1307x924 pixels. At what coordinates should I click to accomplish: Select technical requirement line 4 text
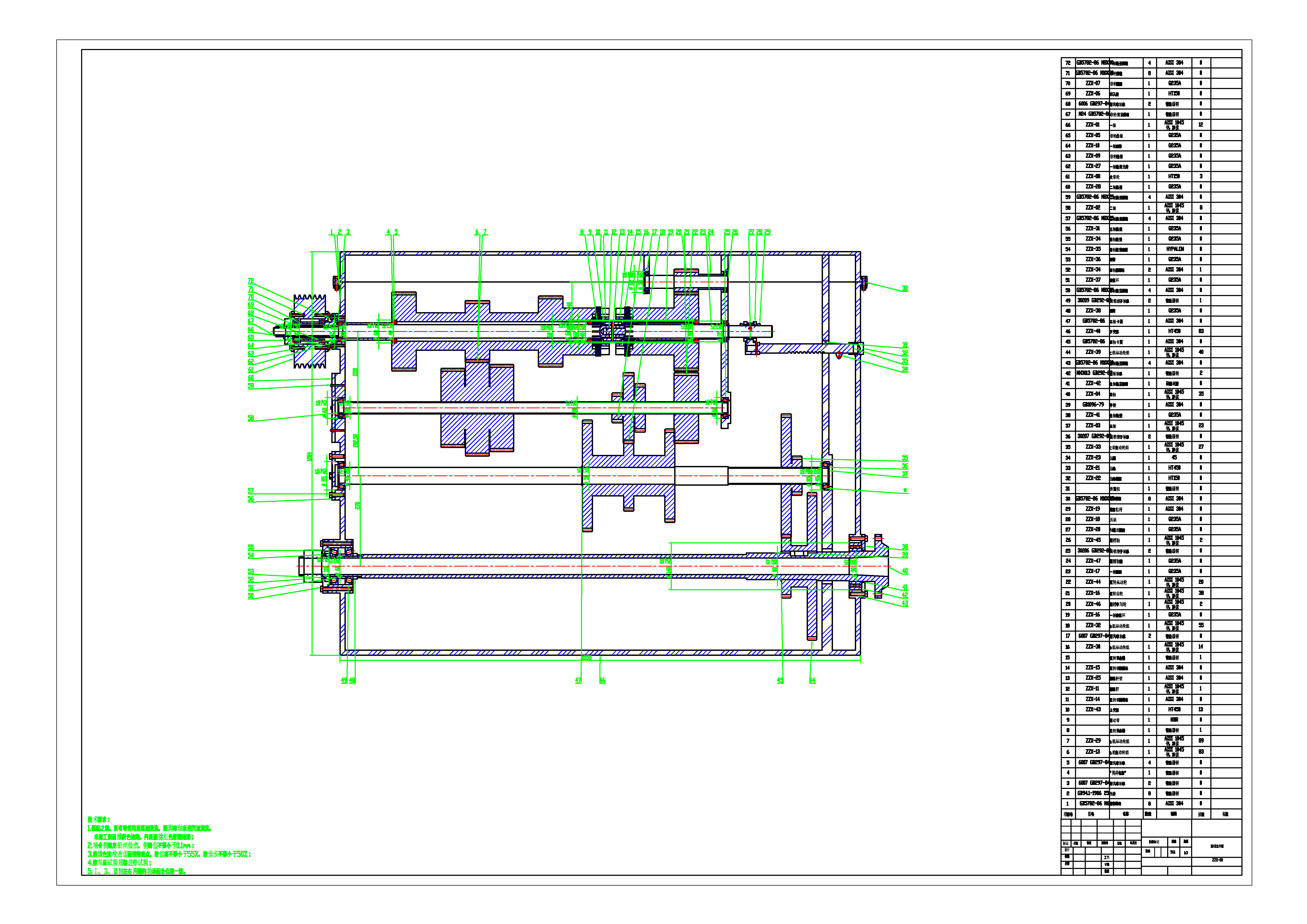pyautogui.click(x=119, y=863)
